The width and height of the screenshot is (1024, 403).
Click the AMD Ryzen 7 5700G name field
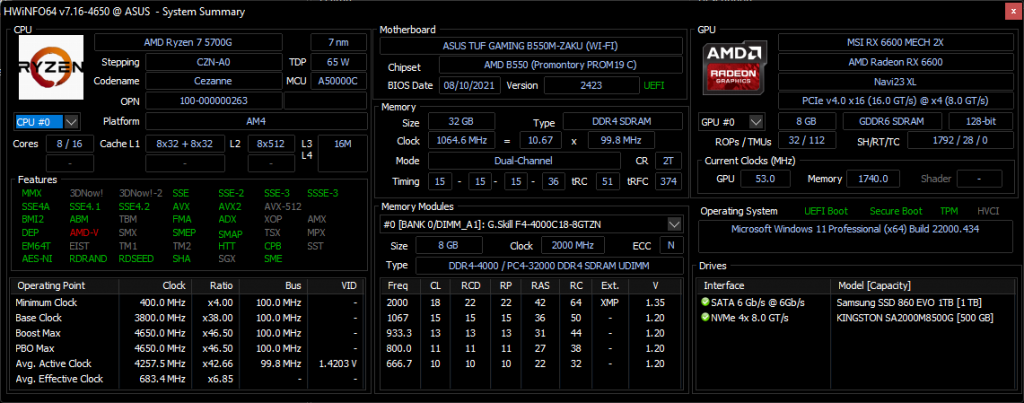pos(188,42)
